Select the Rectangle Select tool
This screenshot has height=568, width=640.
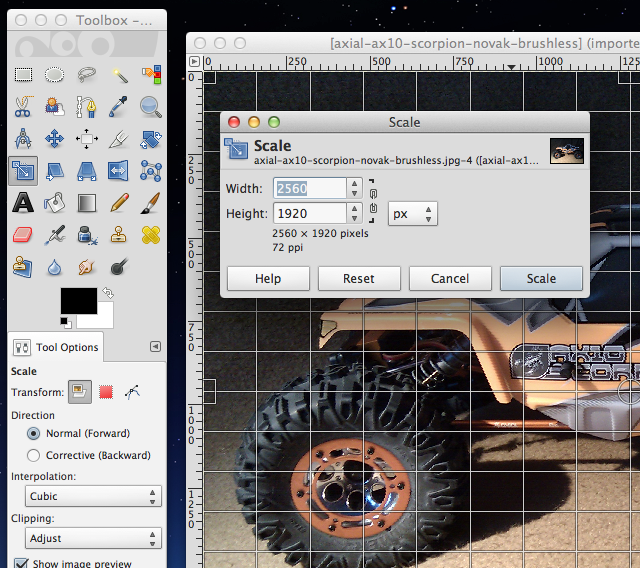click(23, 74)
